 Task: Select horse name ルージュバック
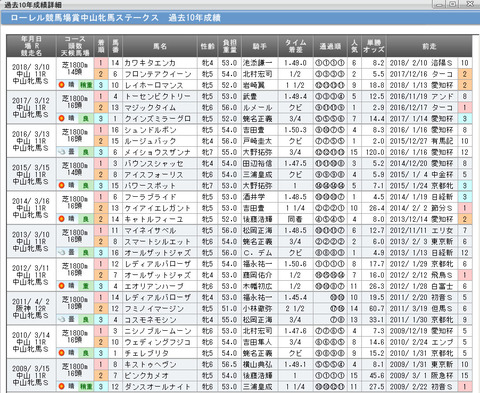150,141
